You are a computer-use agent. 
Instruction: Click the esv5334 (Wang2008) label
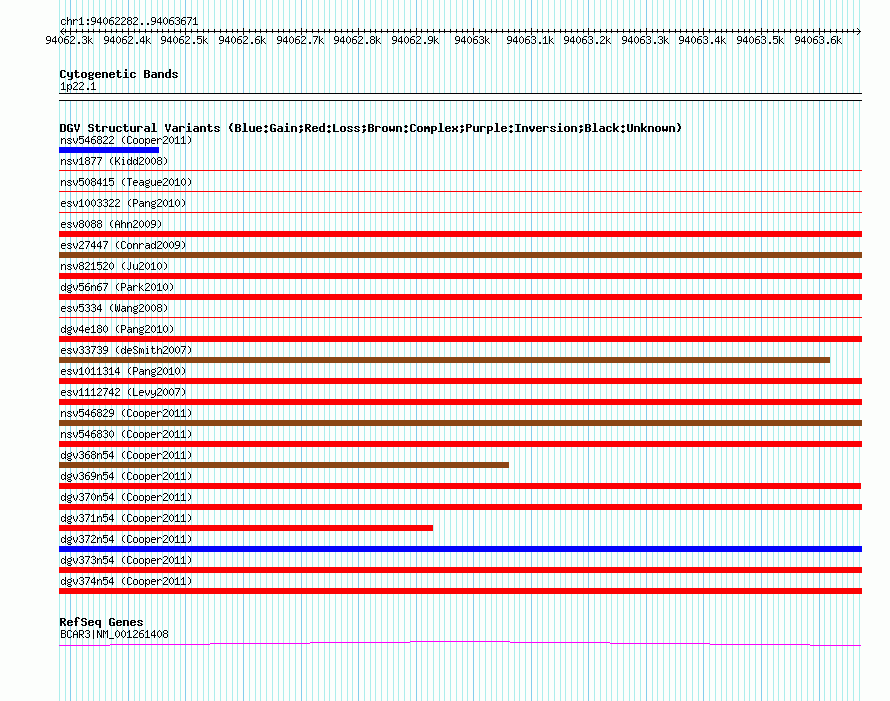click(114, 308)
